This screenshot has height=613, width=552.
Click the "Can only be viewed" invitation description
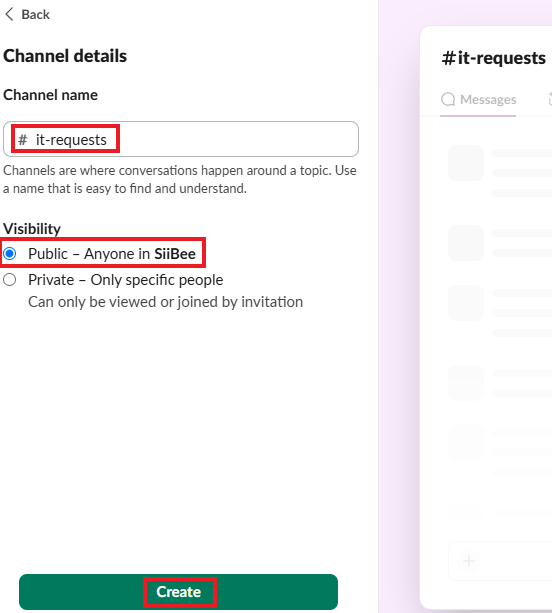(165, 302)
